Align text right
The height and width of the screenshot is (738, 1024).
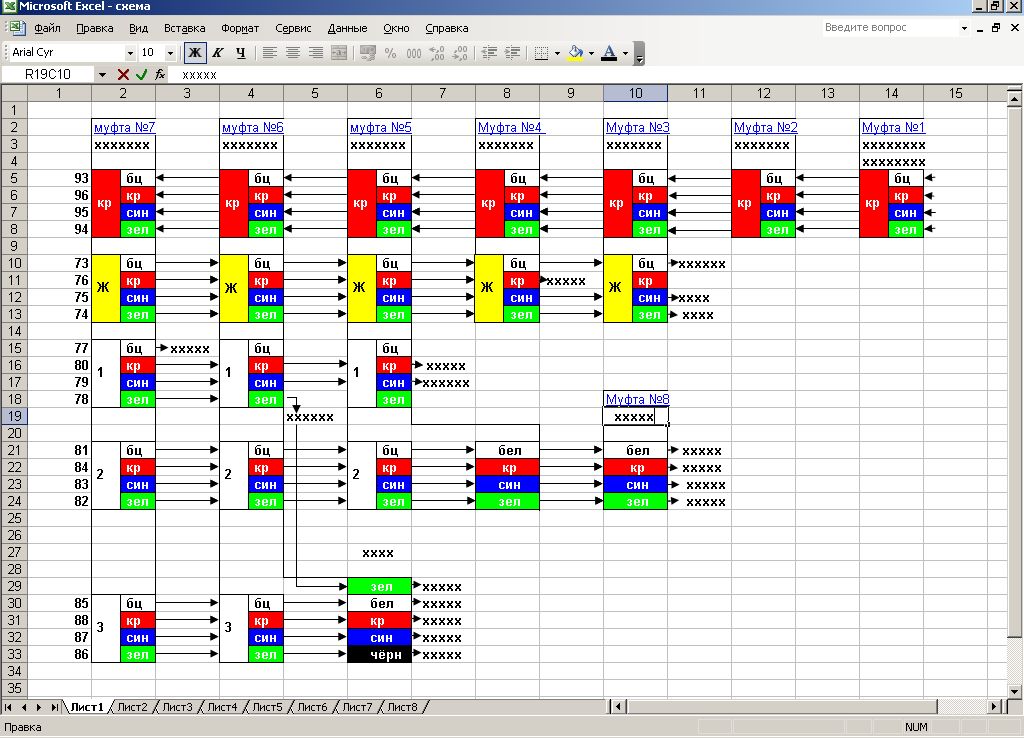tap(316, 53)
